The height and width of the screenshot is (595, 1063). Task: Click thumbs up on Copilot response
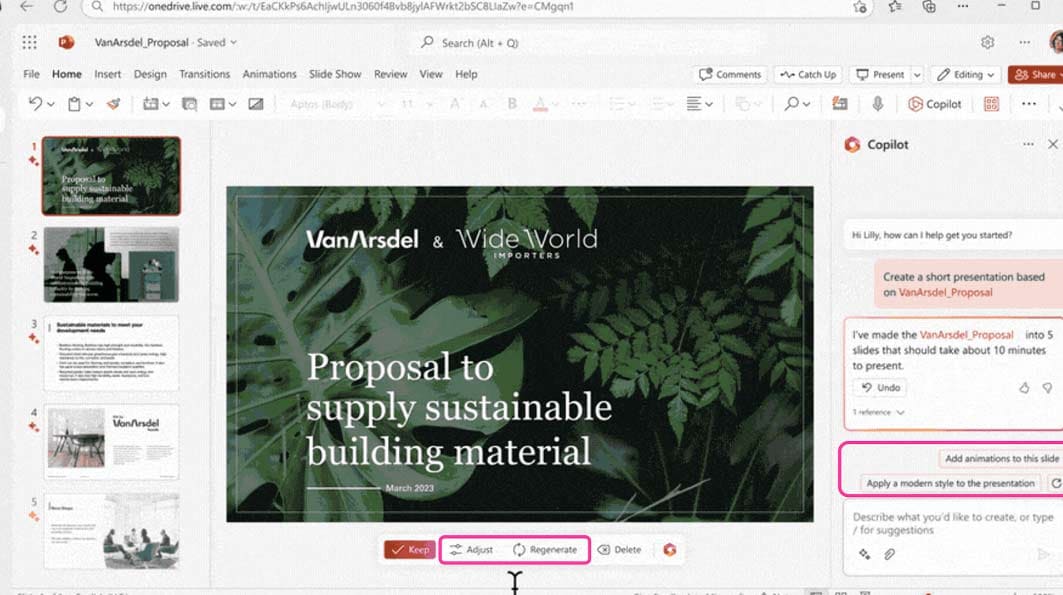coord(1024,388)
